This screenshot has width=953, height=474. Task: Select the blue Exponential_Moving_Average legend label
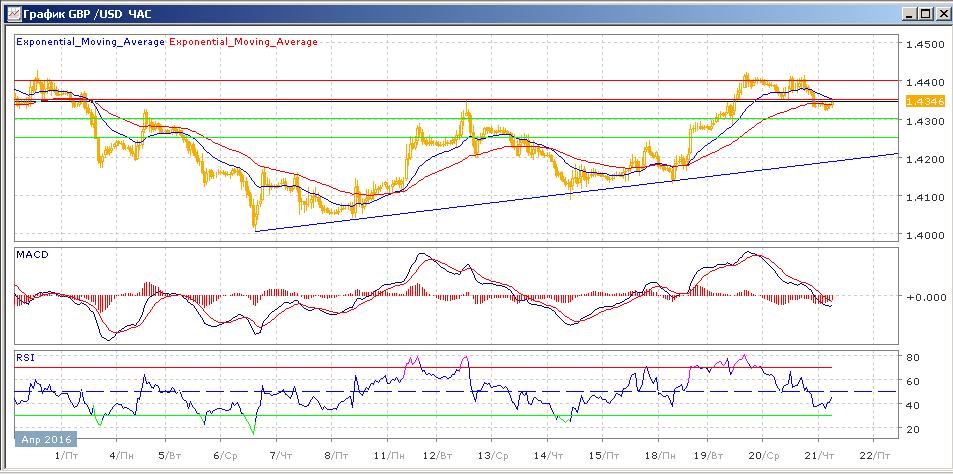pyautogui.click(x=90, y=42)
